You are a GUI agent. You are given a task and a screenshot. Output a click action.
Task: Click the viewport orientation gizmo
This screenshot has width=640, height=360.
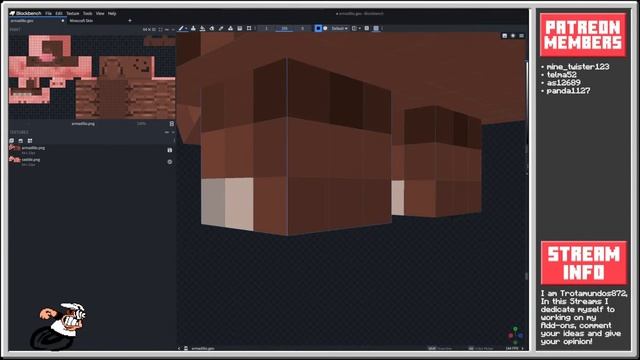pos(516,336)
